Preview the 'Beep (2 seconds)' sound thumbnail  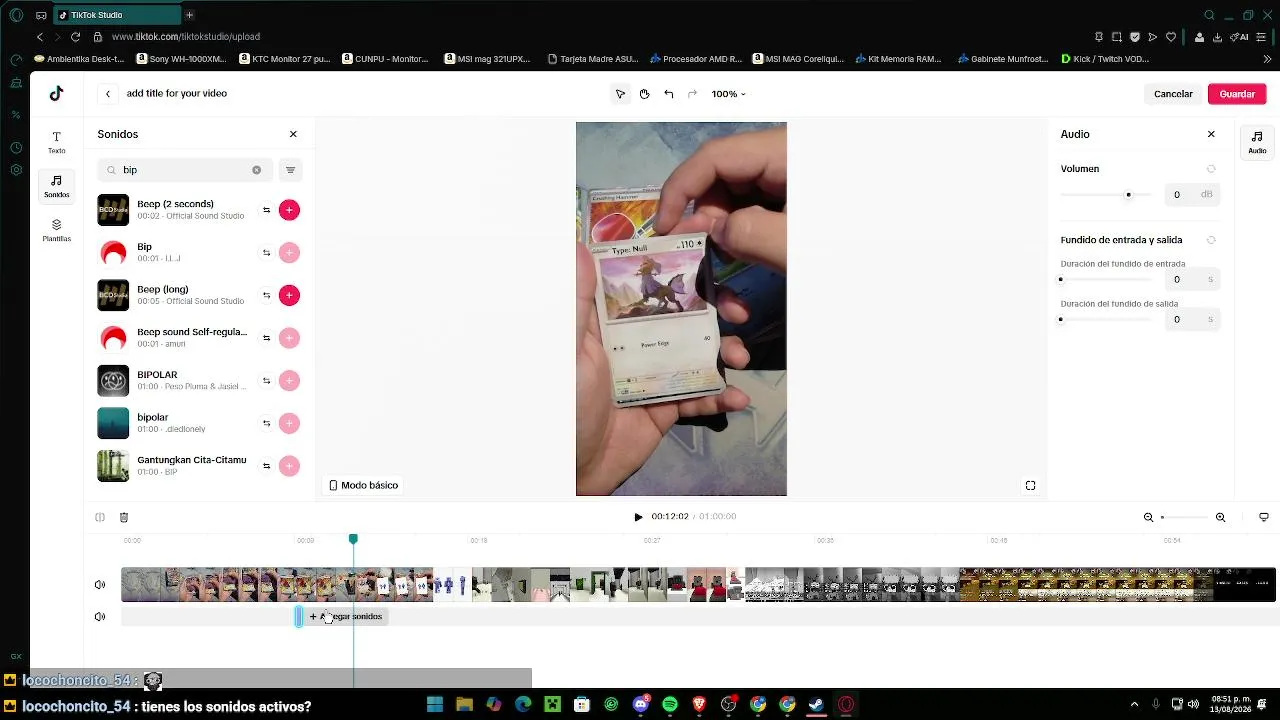click(x=113, y=210)
